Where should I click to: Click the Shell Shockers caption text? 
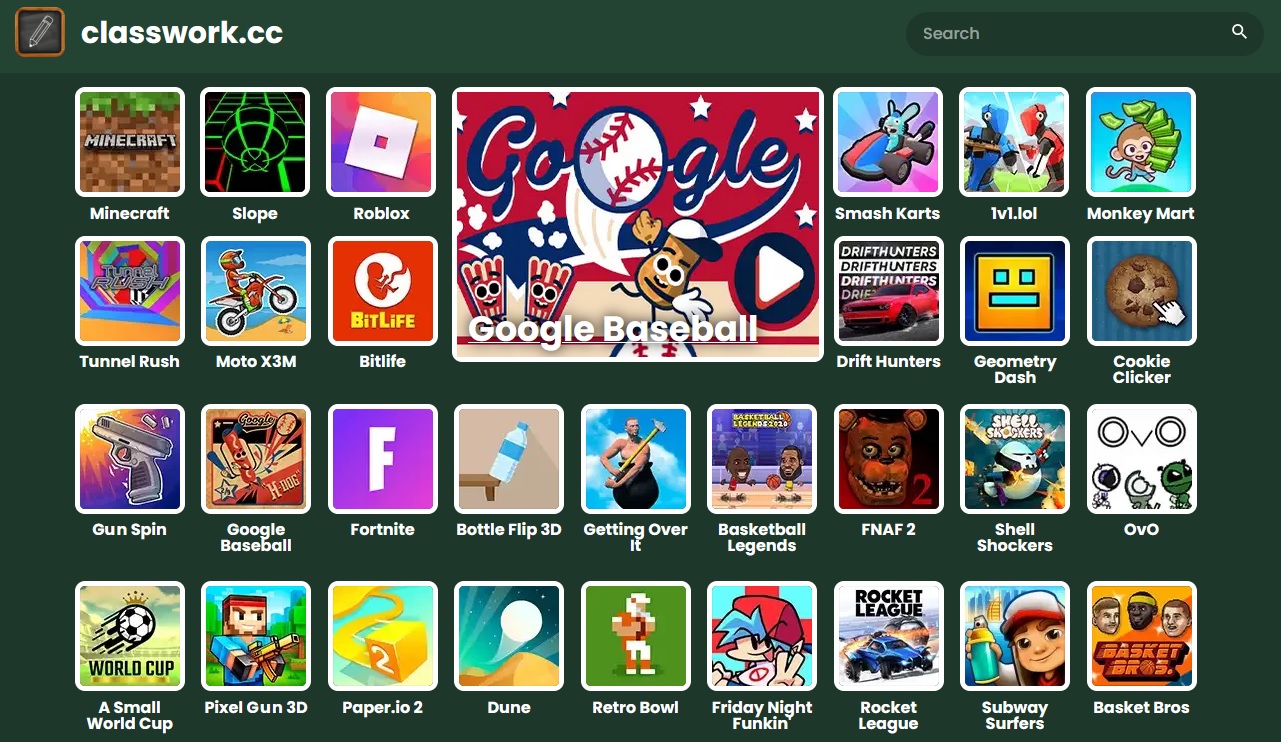click(x=1015, y=537)
